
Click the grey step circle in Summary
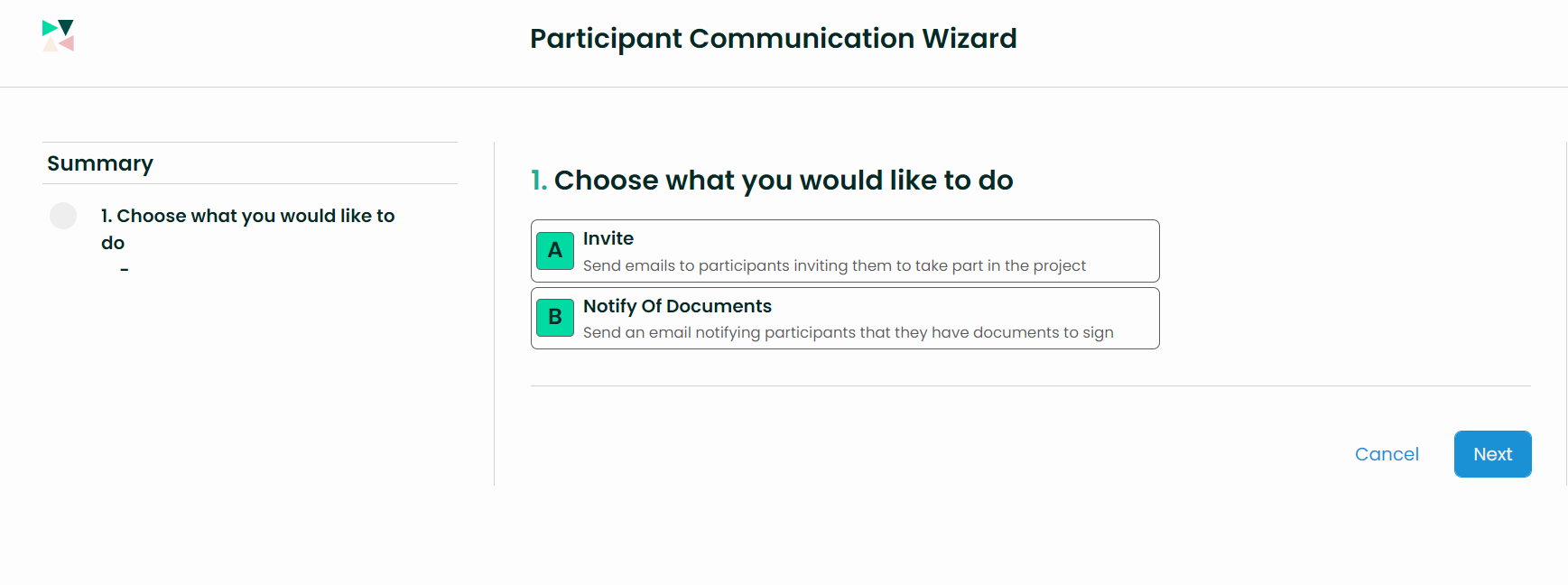tap(63, 216)
